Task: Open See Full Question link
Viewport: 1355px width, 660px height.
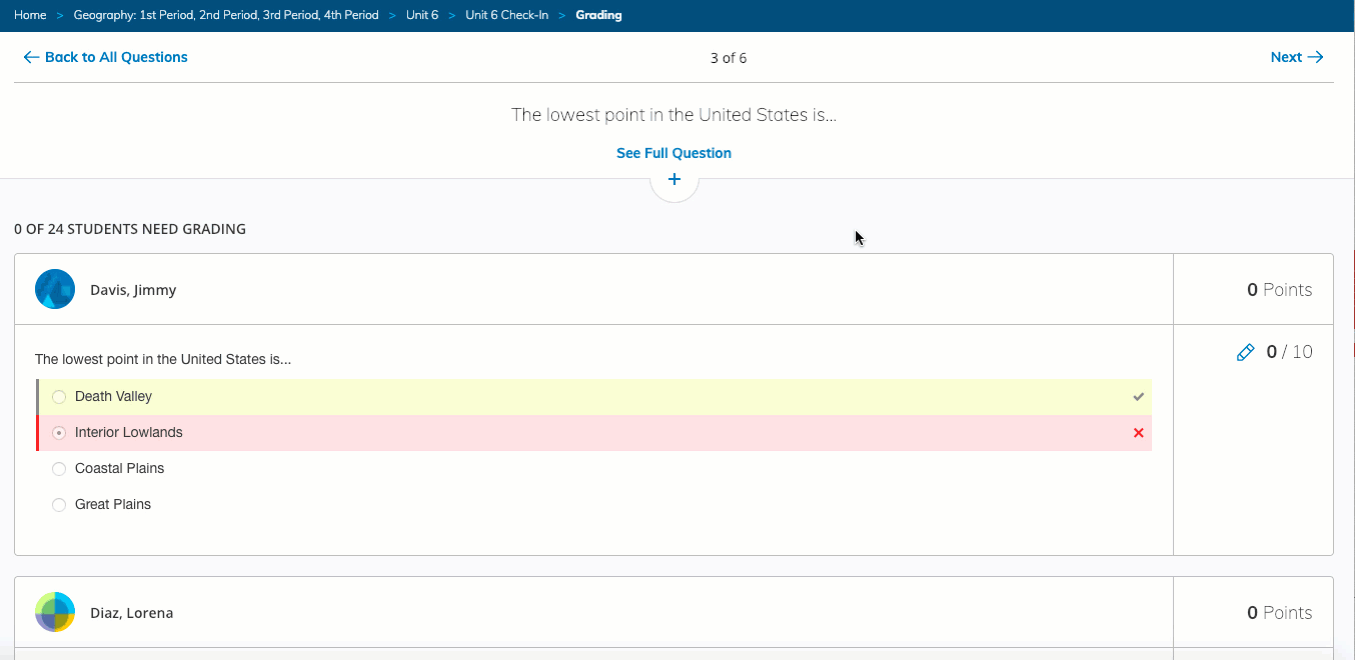Action: 674,153
